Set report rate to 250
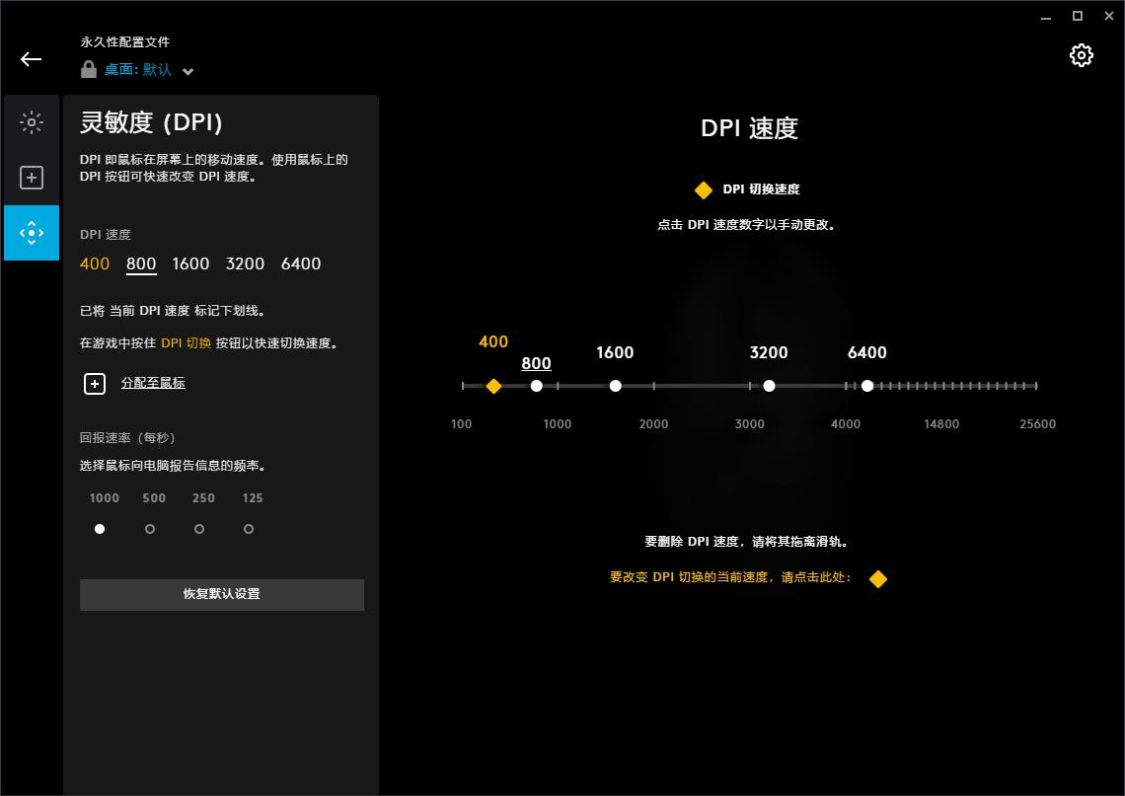Screen dimensions: 1125x796 point(199,529)
